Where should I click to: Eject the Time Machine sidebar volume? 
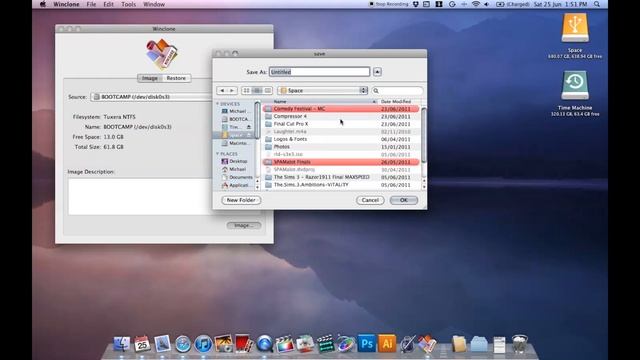click(249, 127)
